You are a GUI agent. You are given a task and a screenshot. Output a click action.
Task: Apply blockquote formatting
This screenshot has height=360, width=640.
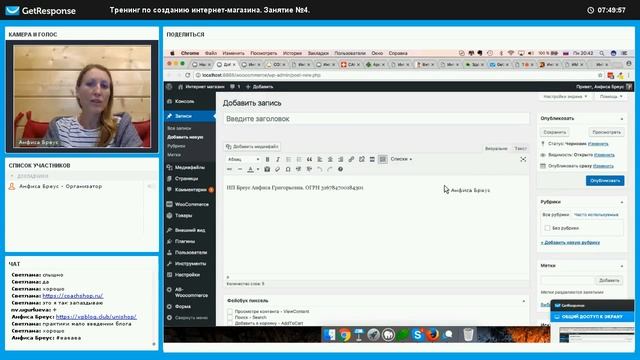click(309, 159)
